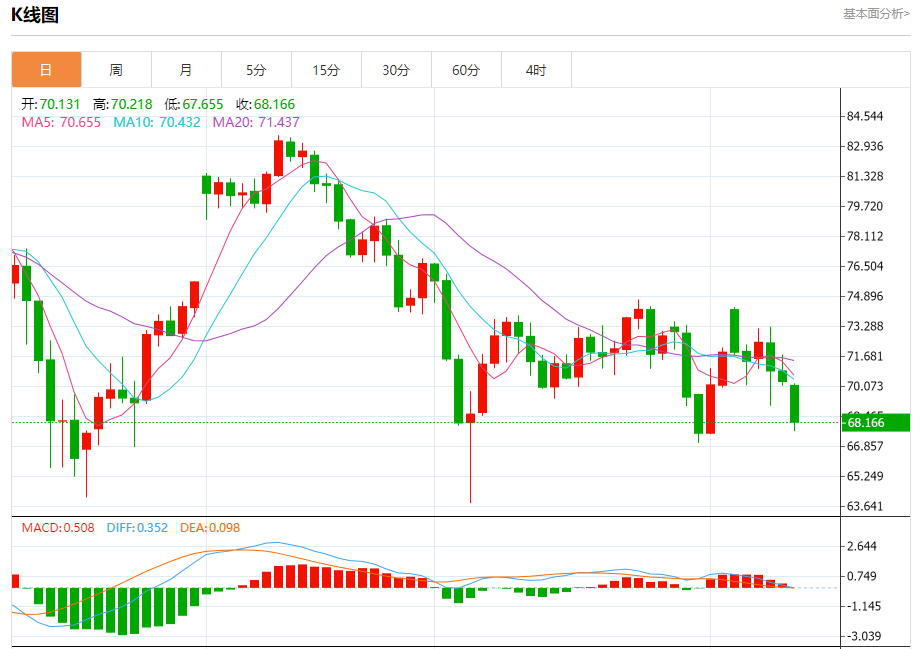Click the high price 70.218 value
Screen dimensions: 922x649
coord(132,104)
